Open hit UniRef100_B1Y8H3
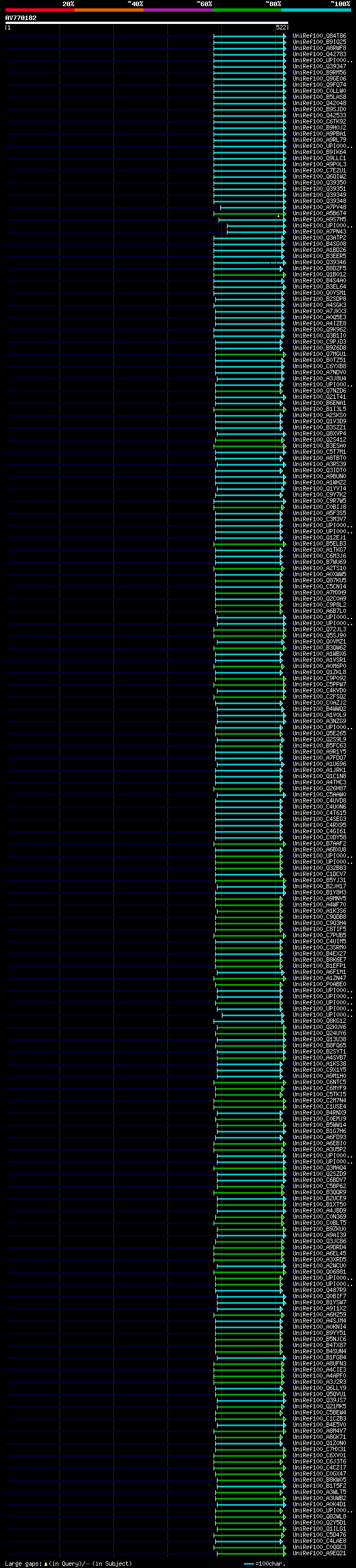 (x=319, y=892)
